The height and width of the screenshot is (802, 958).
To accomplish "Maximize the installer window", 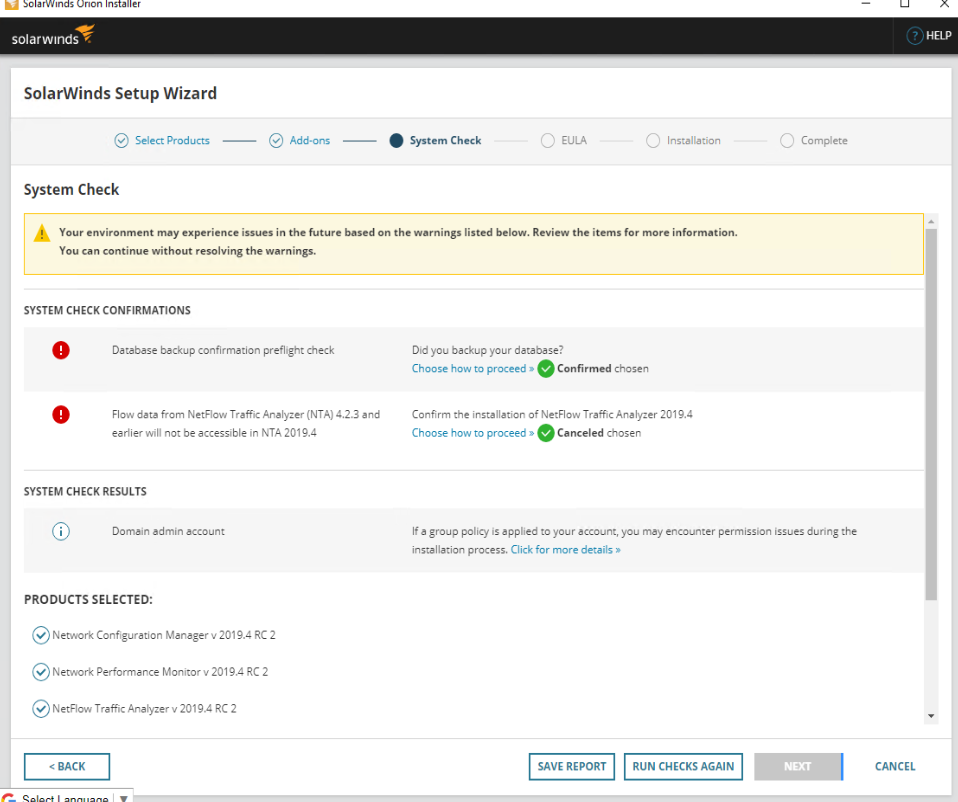I will coord(905,4).
